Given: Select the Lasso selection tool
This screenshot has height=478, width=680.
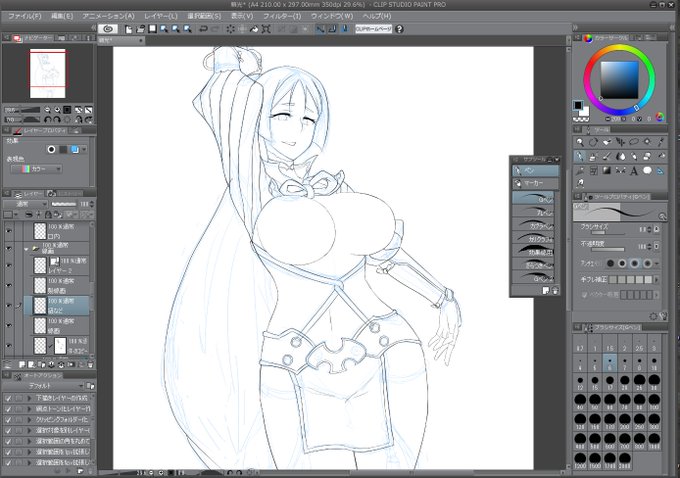Looking at the screenshot, I should point(634,142).
